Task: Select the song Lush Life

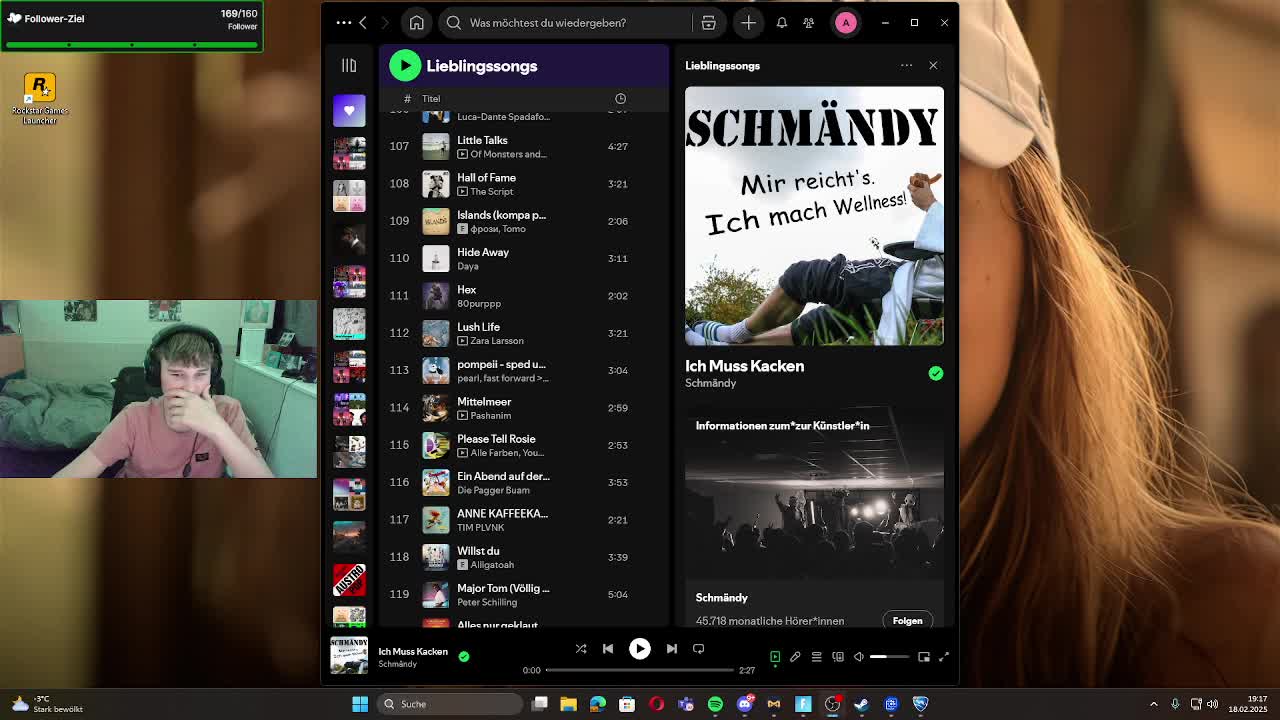Action: [478, 327]
